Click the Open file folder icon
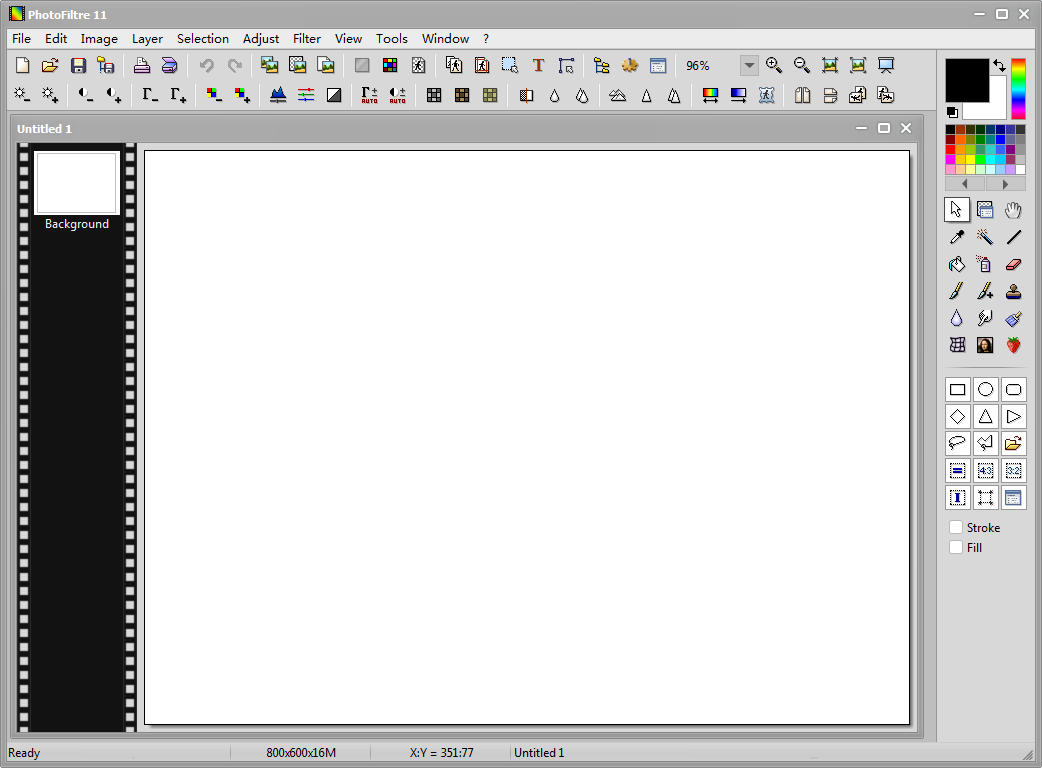This screenshot has width=1042, height=768. point(50,65)
